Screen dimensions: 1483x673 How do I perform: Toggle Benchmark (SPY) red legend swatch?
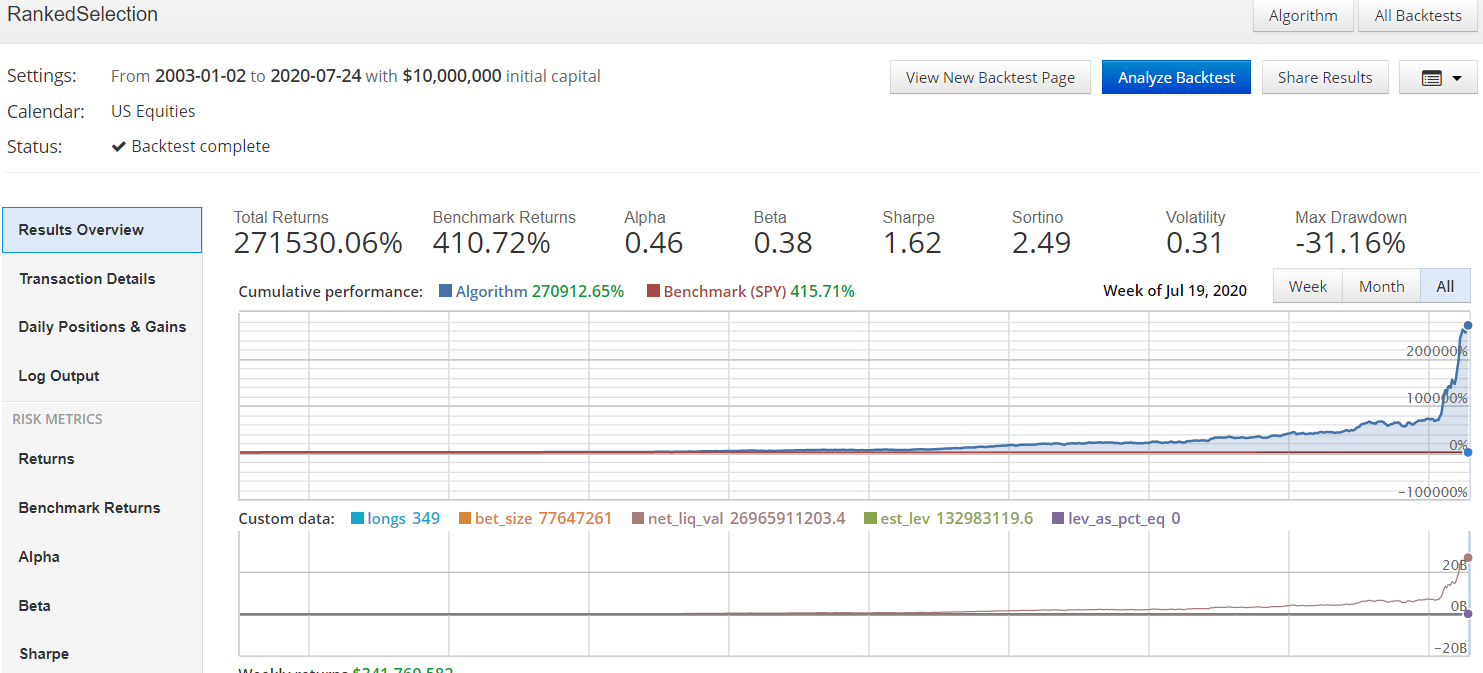[653, 292]
